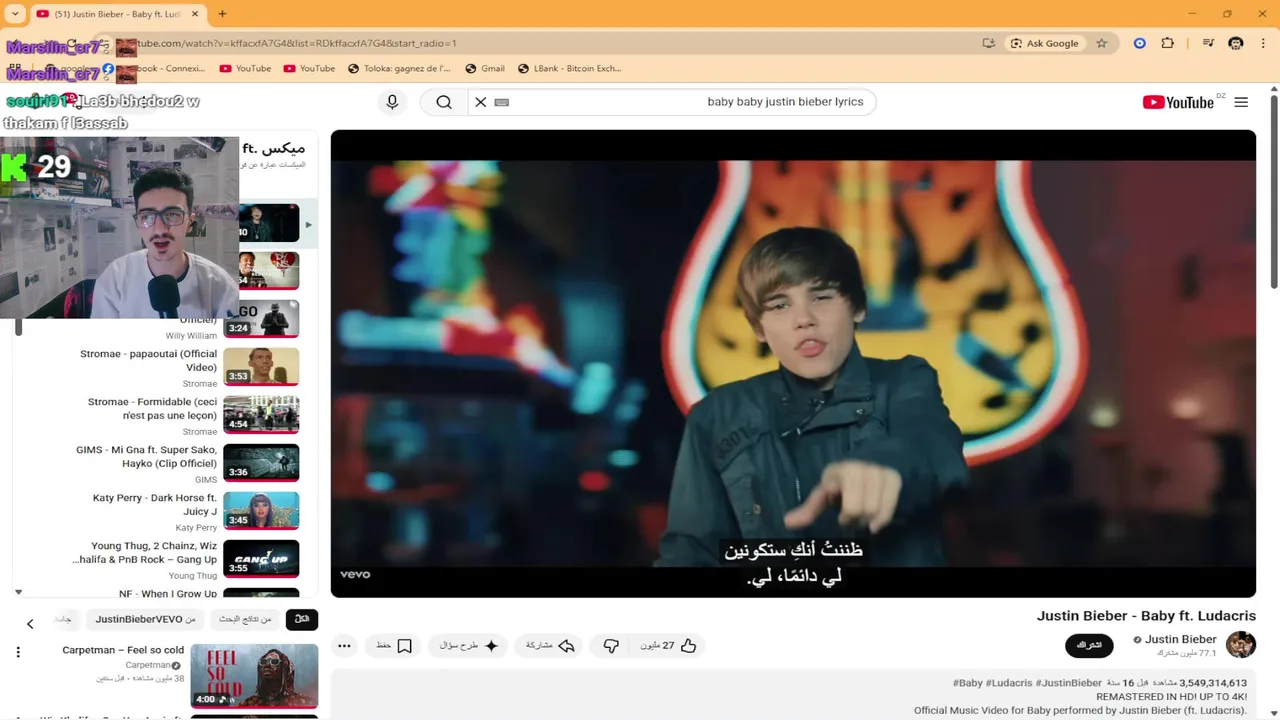Open options menu for Carpetman Feel so cold

coord(18,652)
